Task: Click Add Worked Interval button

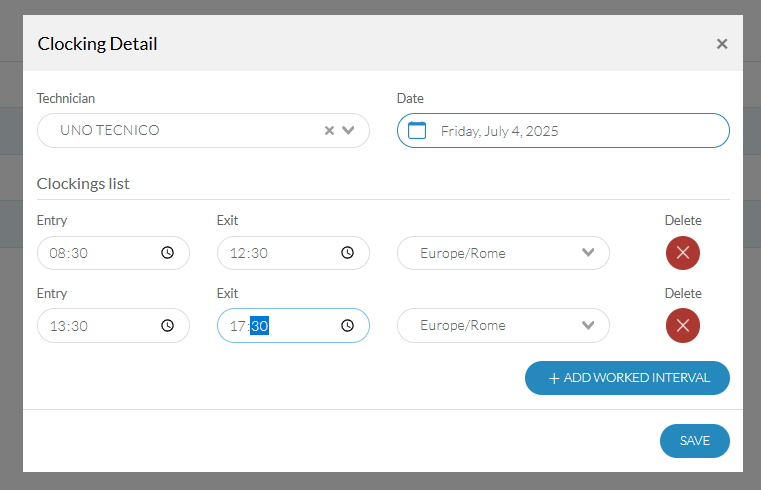Action: (x=627, y=378)
